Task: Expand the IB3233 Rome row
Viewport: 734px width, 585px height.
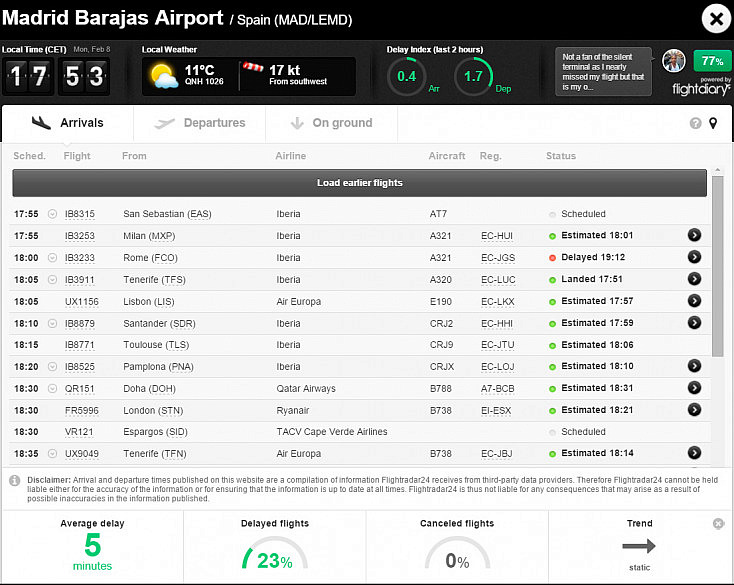Action: (x=52, y=257)
